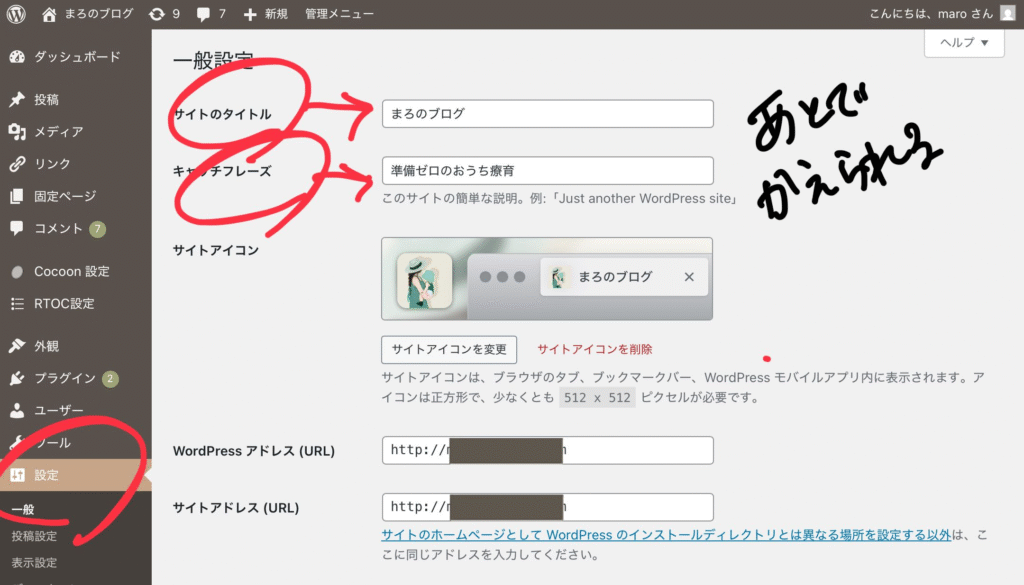Click the サイトのタイトル input field
1024x585 pixels.
[547, 114]
